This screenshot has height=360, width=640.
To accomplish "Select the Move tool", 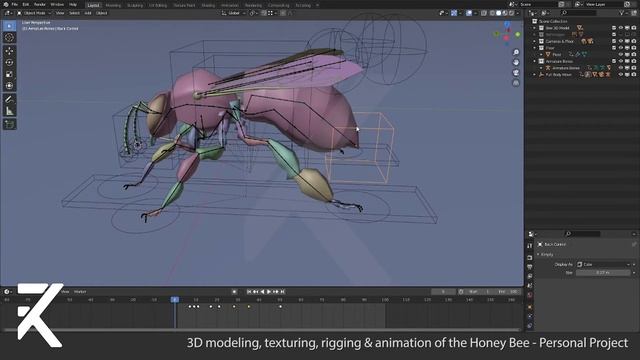I will coord(9,51).
